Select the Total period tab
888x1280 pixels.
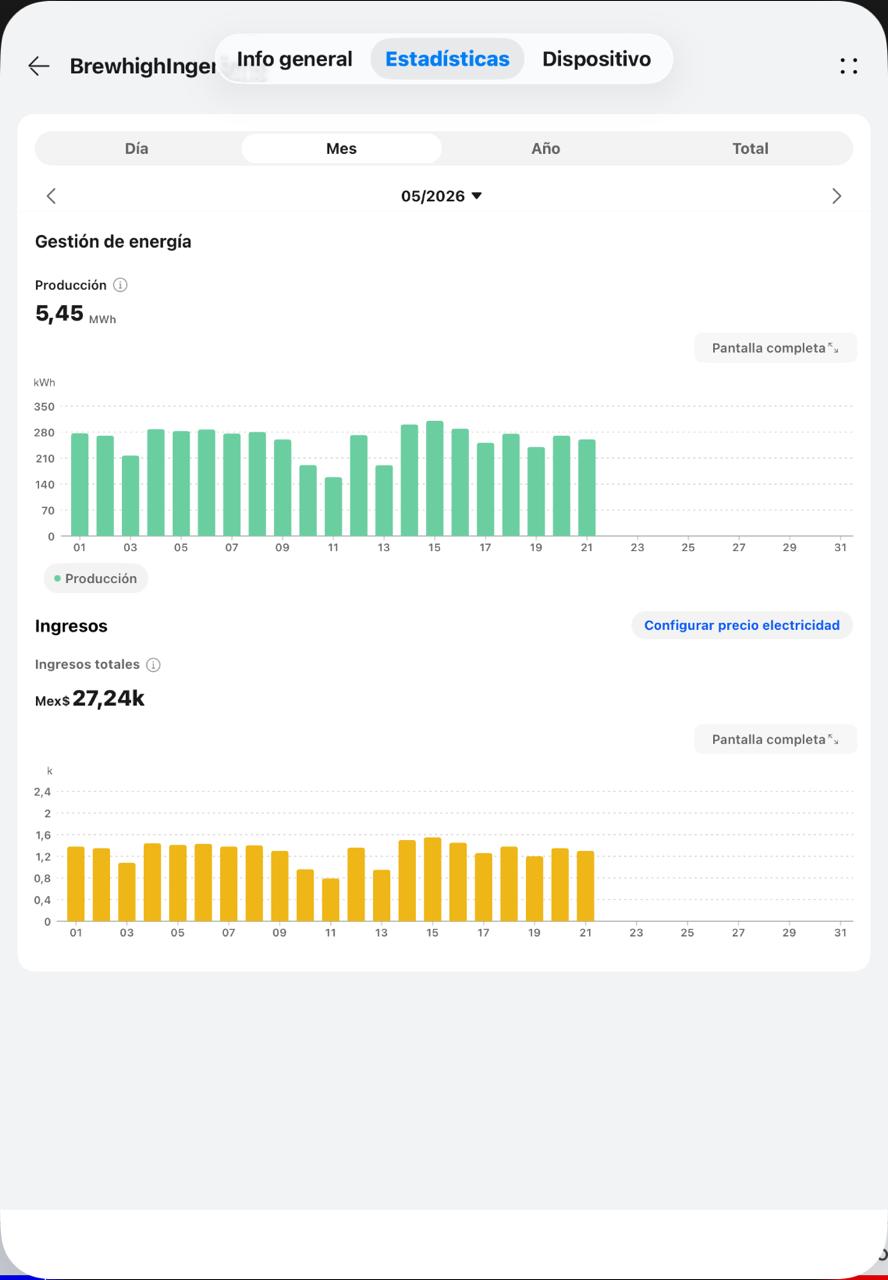(x=750, y=148)
